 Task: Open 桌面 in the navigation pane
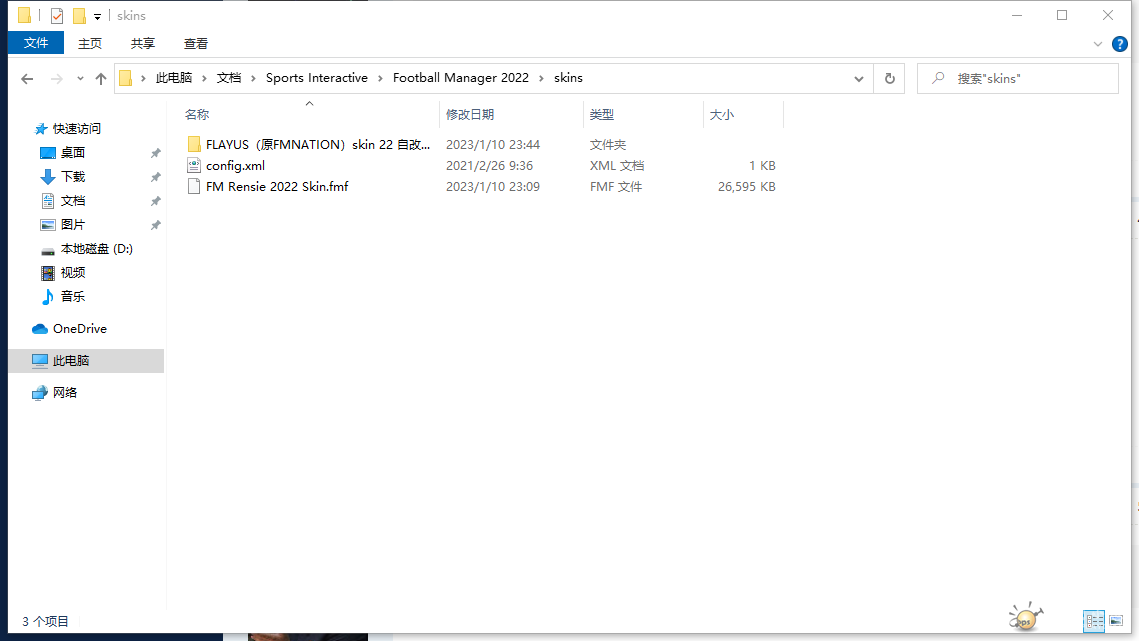pyautogui.click(x=73, y=153)
